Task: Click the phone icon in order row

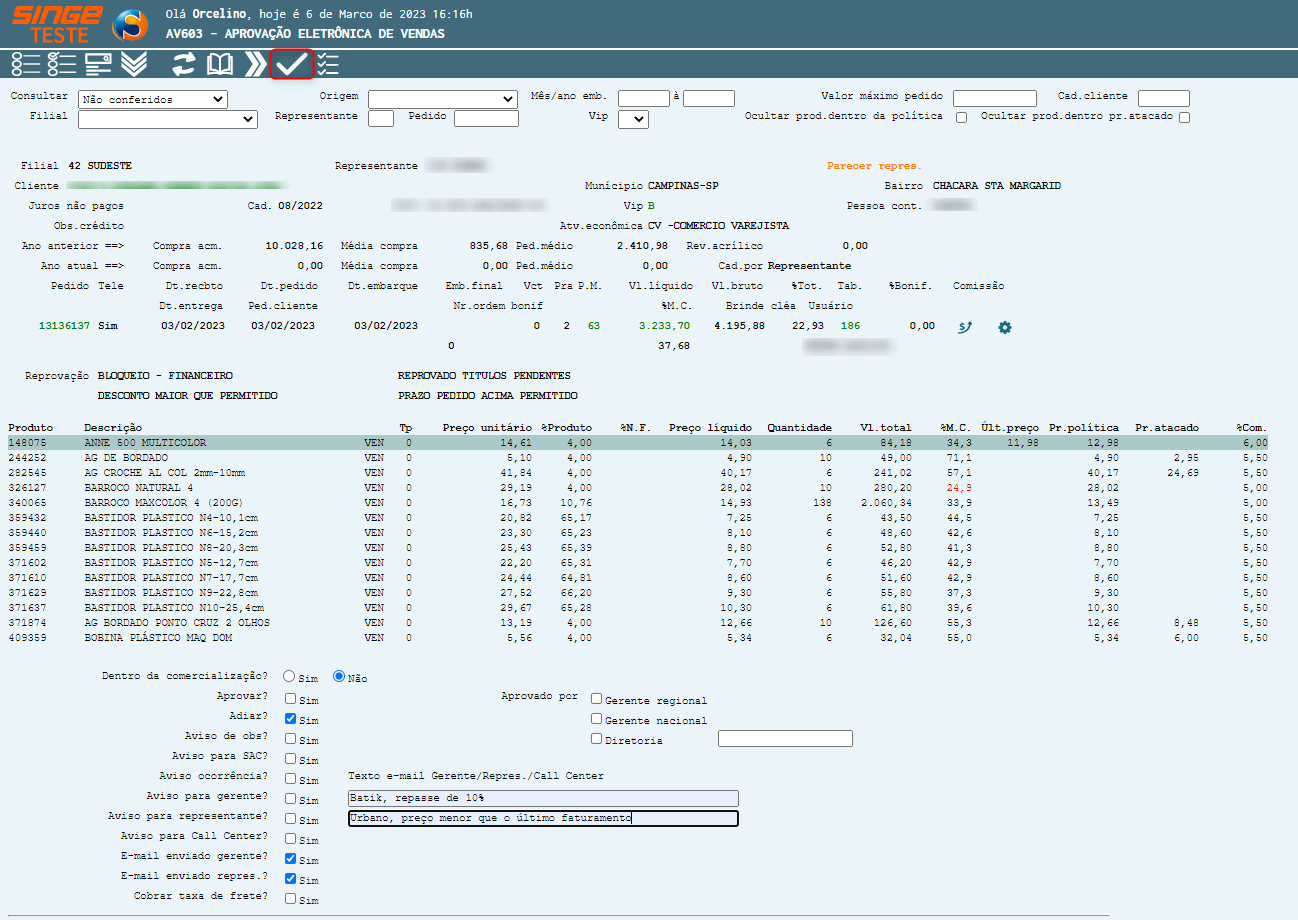Action: point(965,327)
